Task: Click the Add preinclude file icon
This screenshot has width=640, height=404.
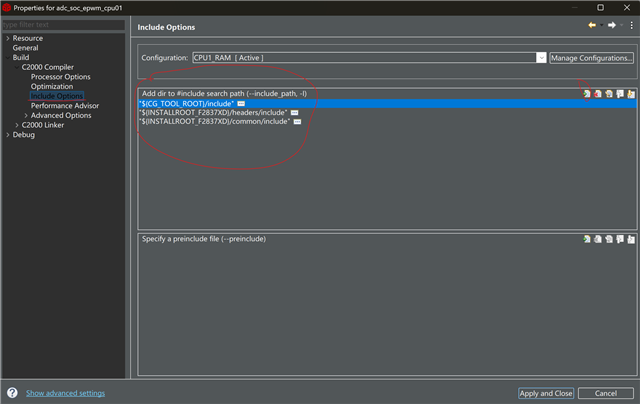Action: tap(587, 239)
